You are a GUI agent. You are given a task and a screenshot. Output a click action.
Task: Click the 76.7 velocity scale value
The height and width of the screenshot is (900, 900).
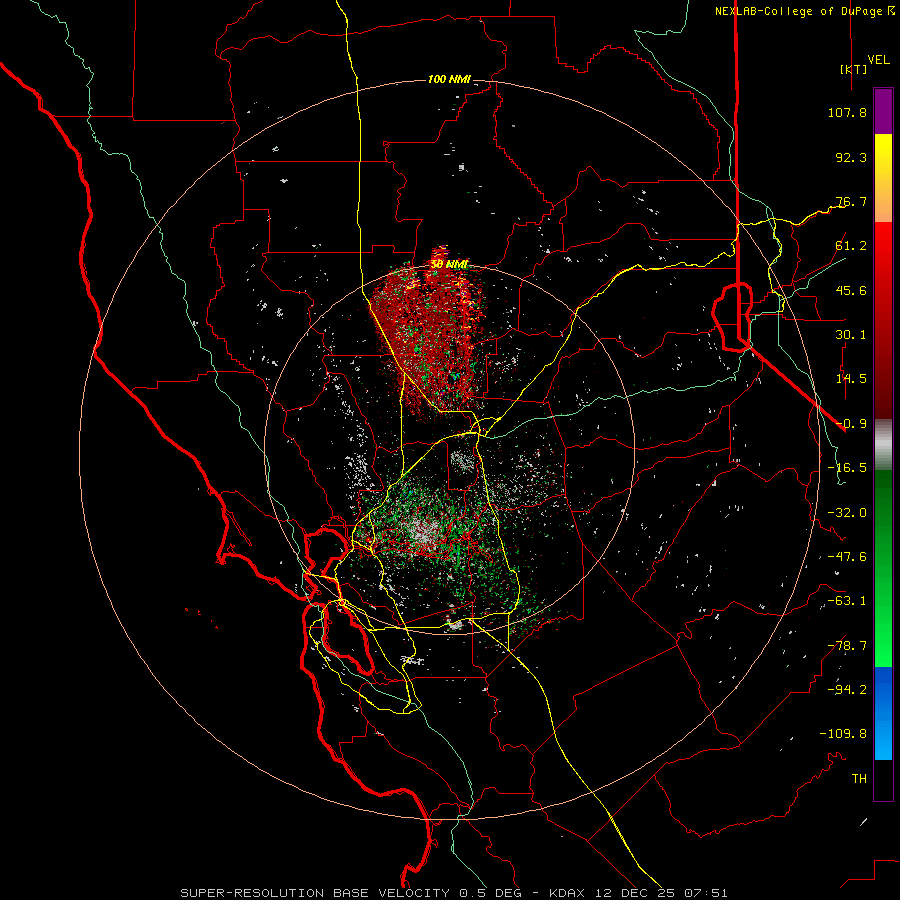[851, 201]
